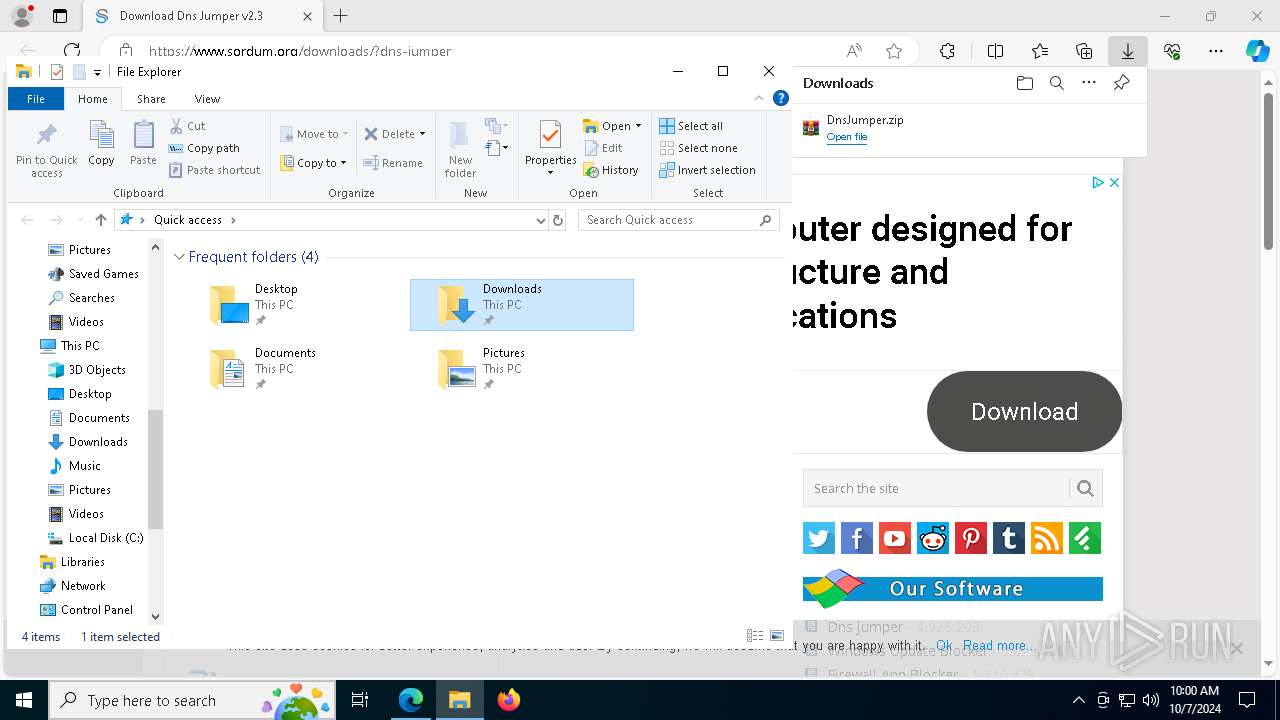
Task: Open YouTube social icon on site
Action: coord(895,538)
